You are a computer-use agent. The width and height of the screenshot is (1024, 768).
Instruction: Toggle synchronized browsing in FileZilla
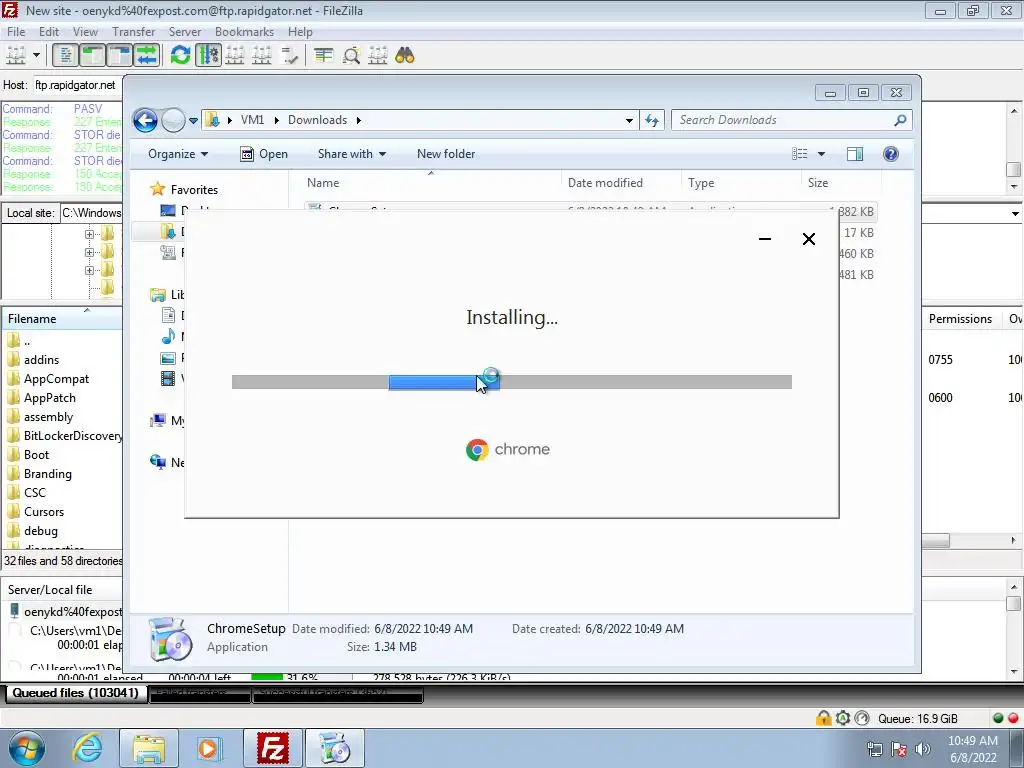(x=377, y=56)
